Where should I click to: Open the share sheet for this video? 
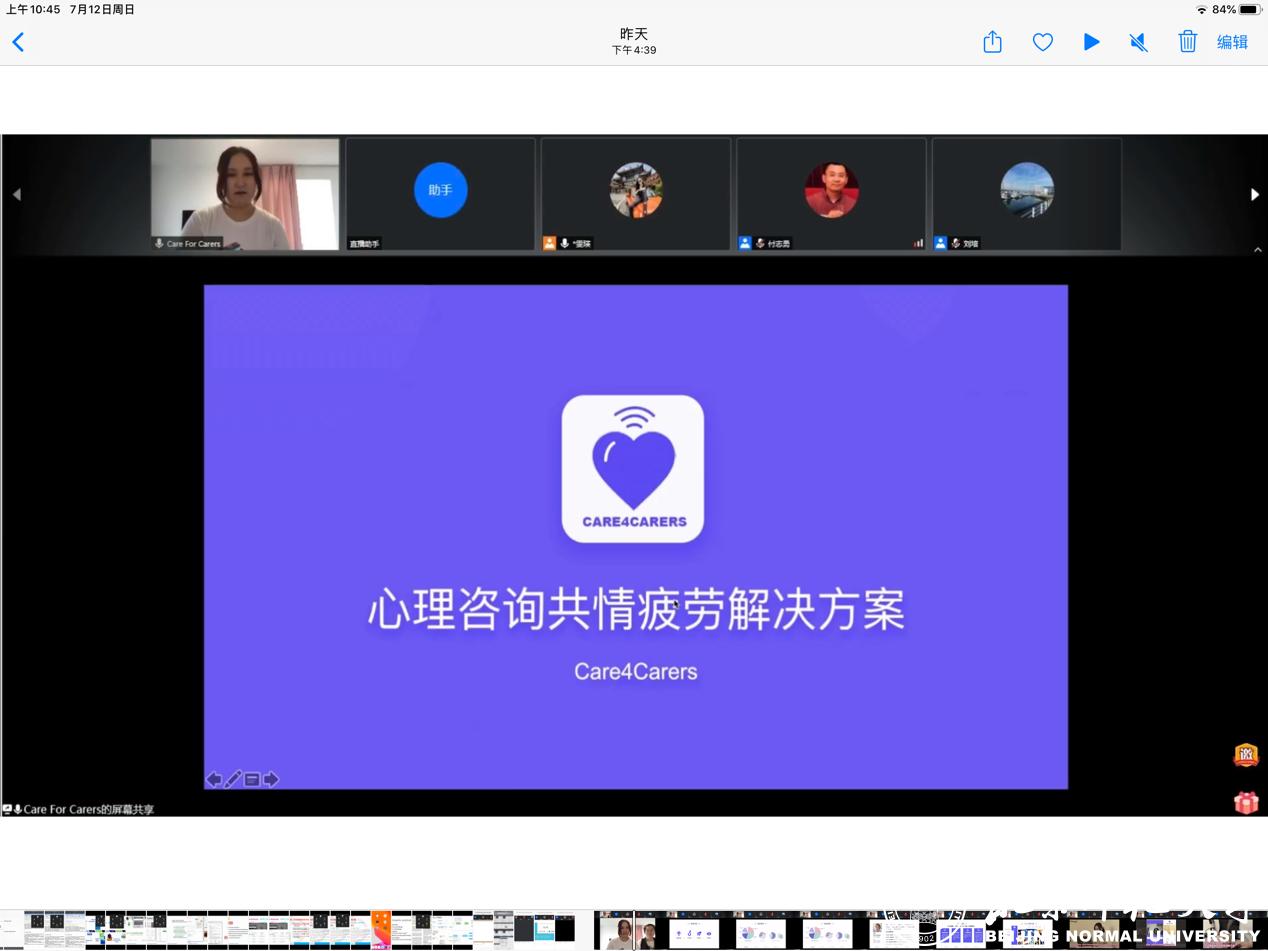pyautogui.click(x=992, y=42)
